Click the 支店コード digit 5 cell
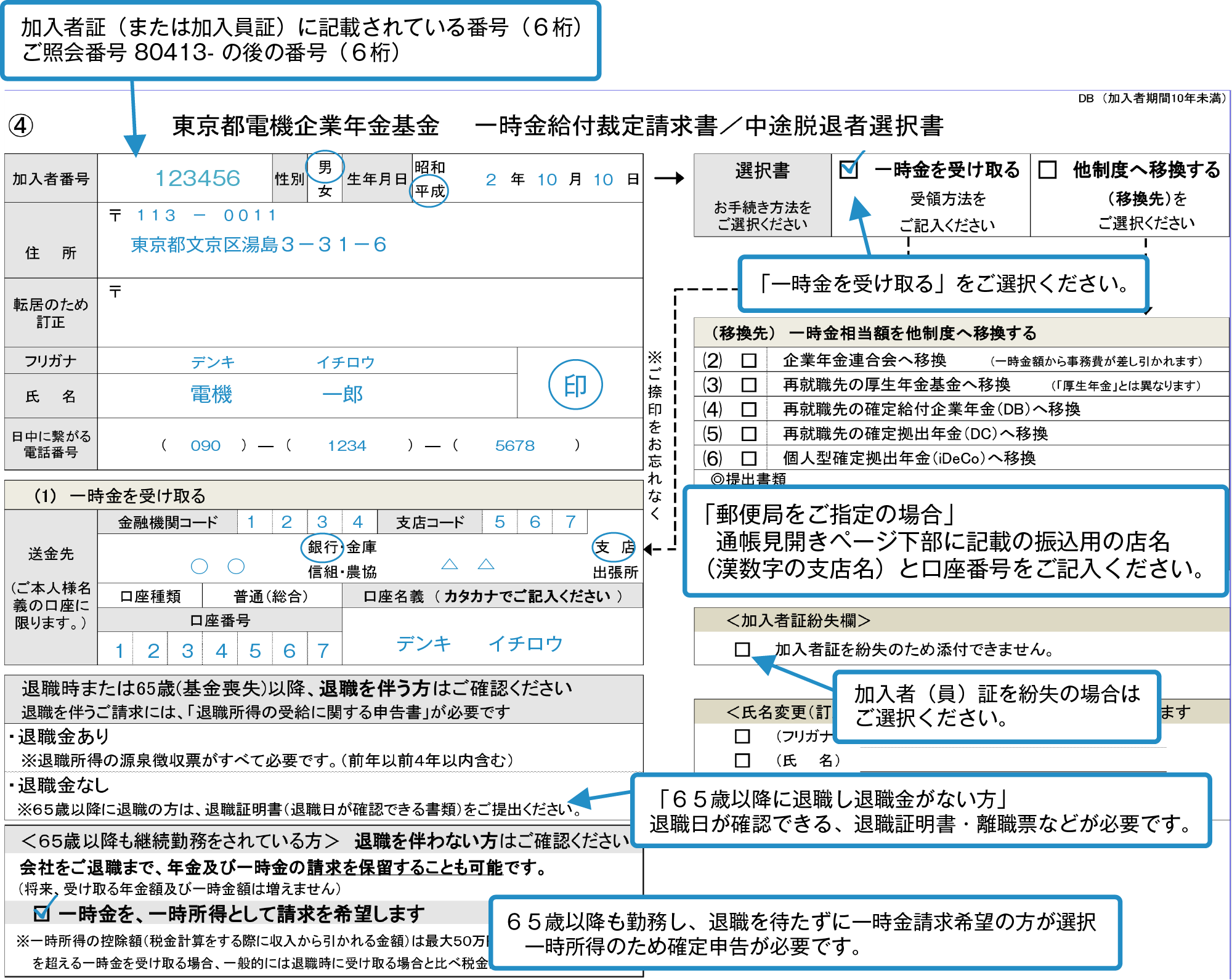Image resolution: width=1232 pixels, height=980 pixels. (500, 522)
